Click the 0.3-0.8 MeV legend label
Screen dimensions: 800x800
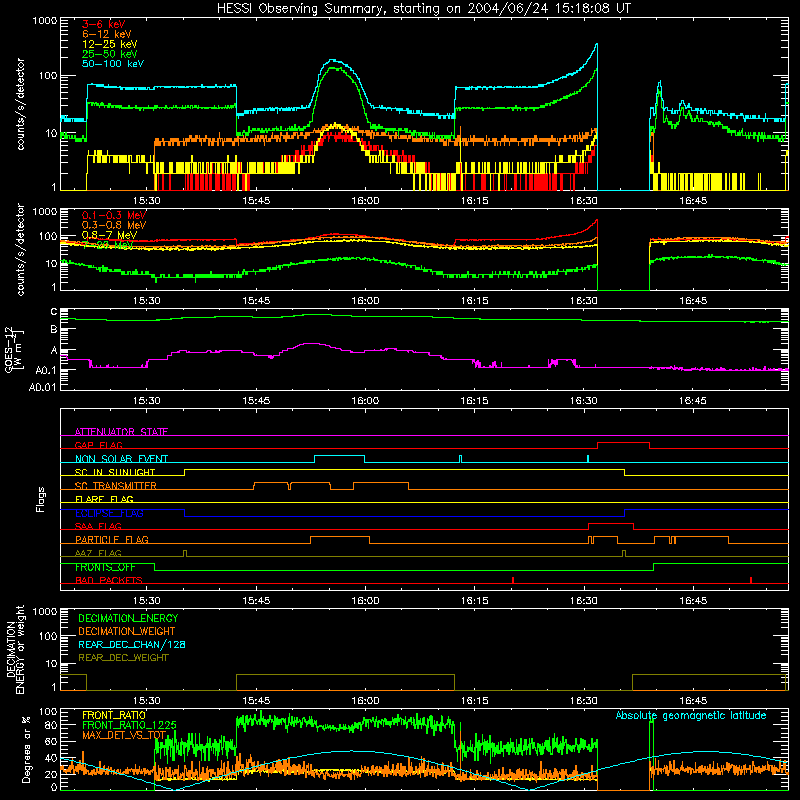coord(114,225)
